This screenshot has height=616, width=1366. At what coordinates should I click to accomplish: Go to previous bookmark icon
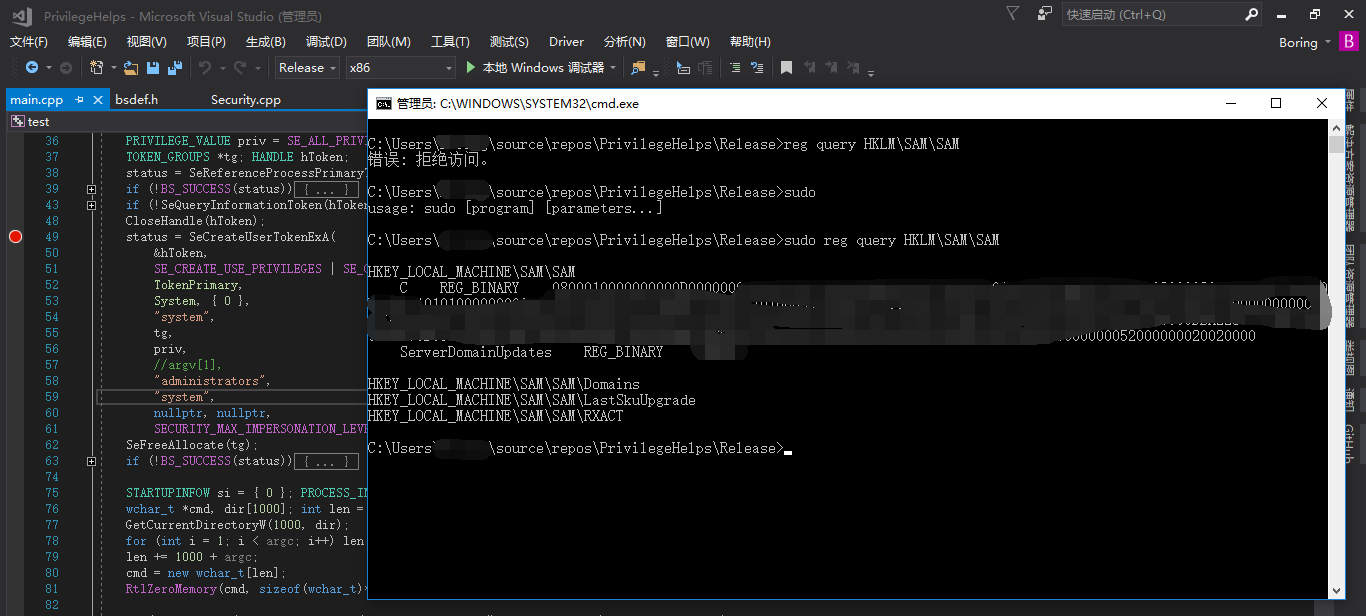click(x=809, y=68)
